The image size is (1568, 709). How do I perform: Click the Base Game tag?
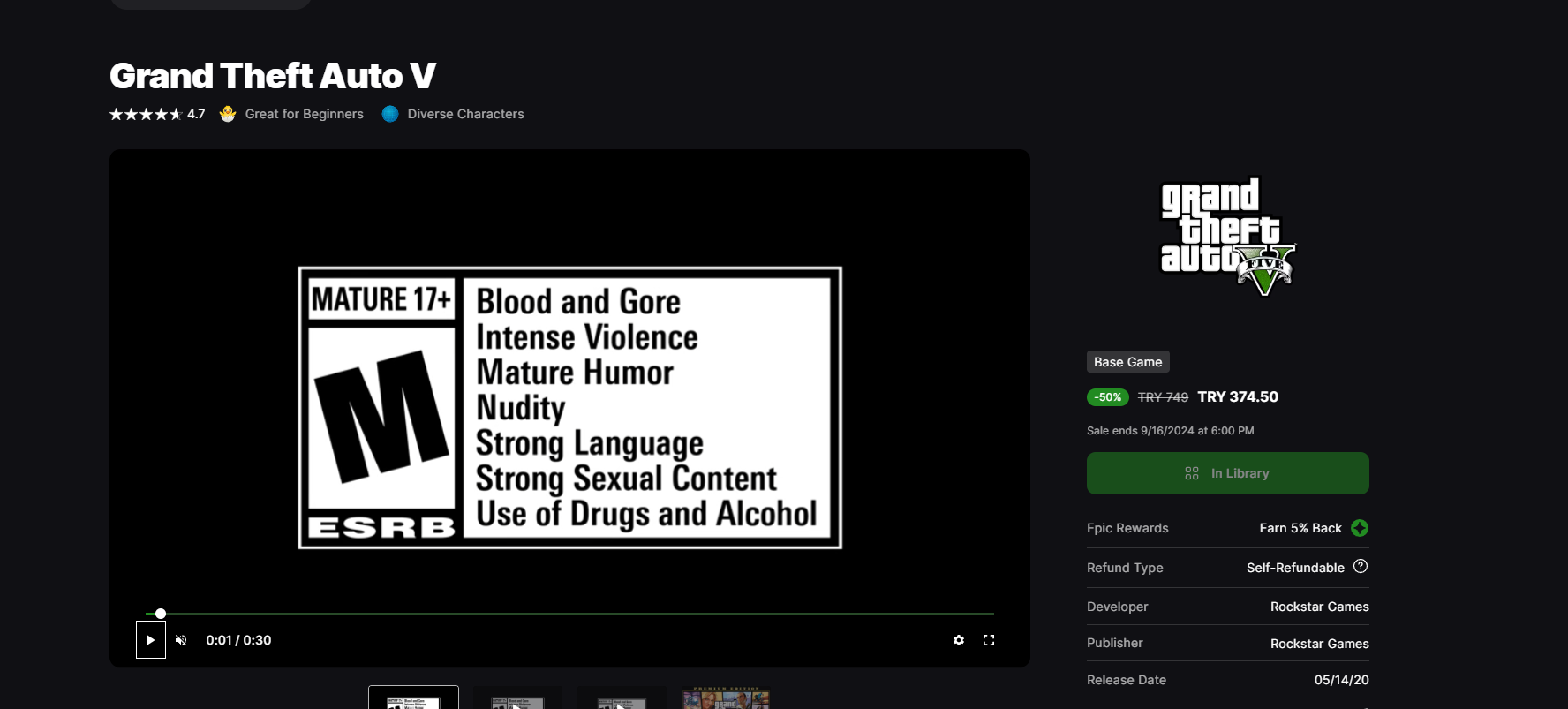[x=1128, y=362]
